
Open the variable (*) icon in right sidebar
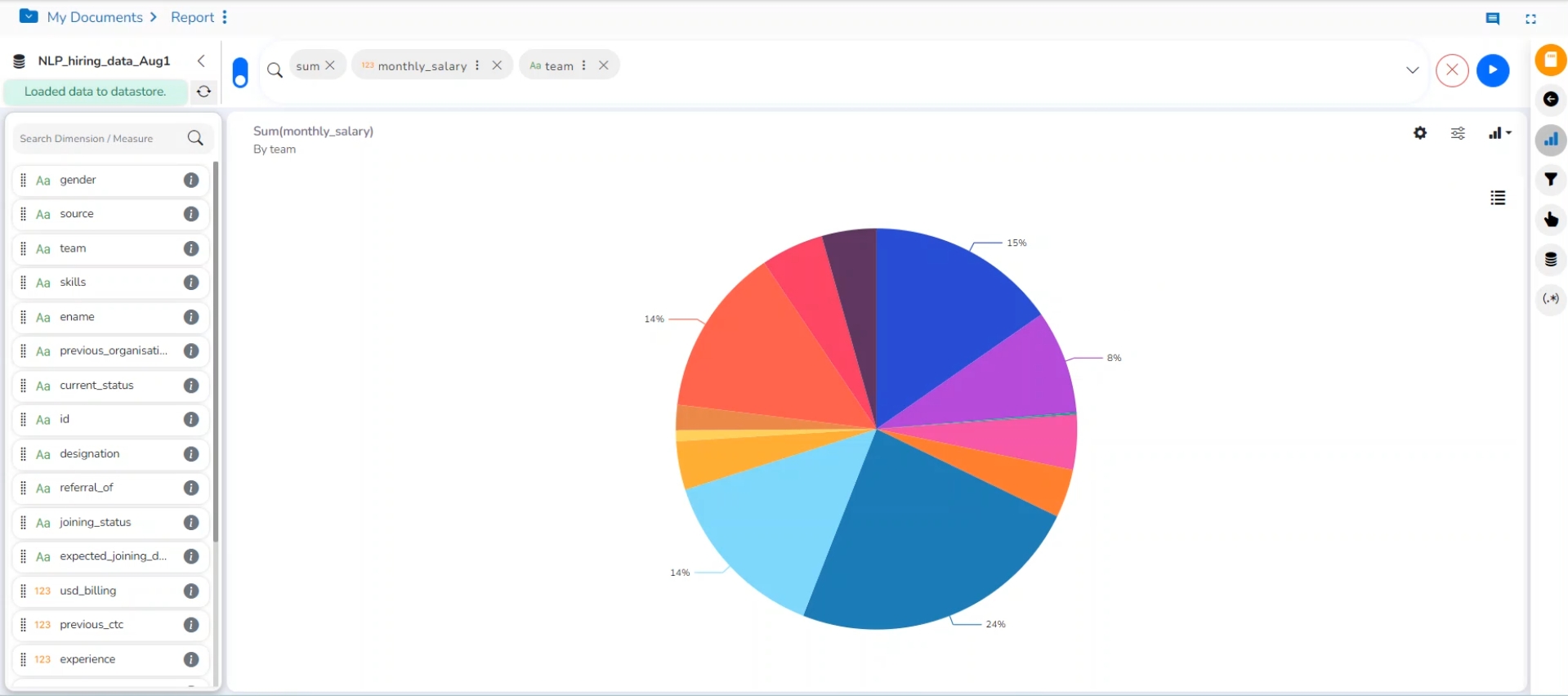point(1550,299)
